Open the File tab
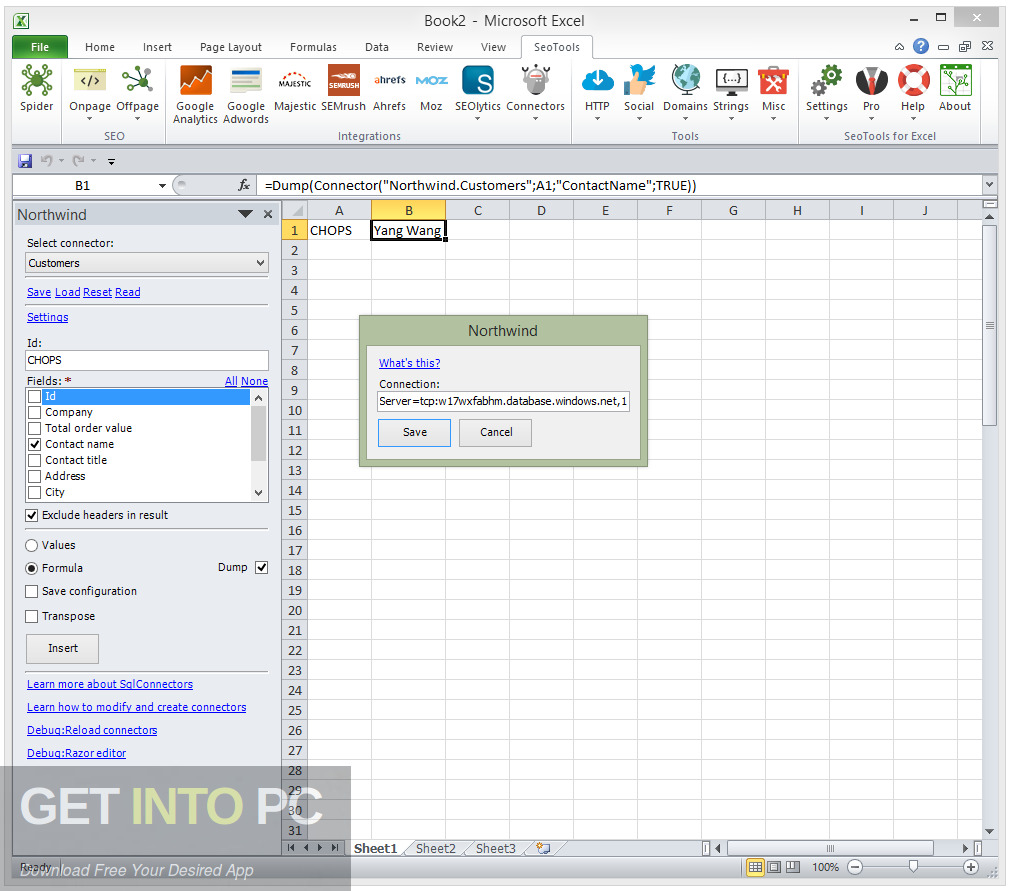Screen dimensions: 1012x891 click(40, 47)
